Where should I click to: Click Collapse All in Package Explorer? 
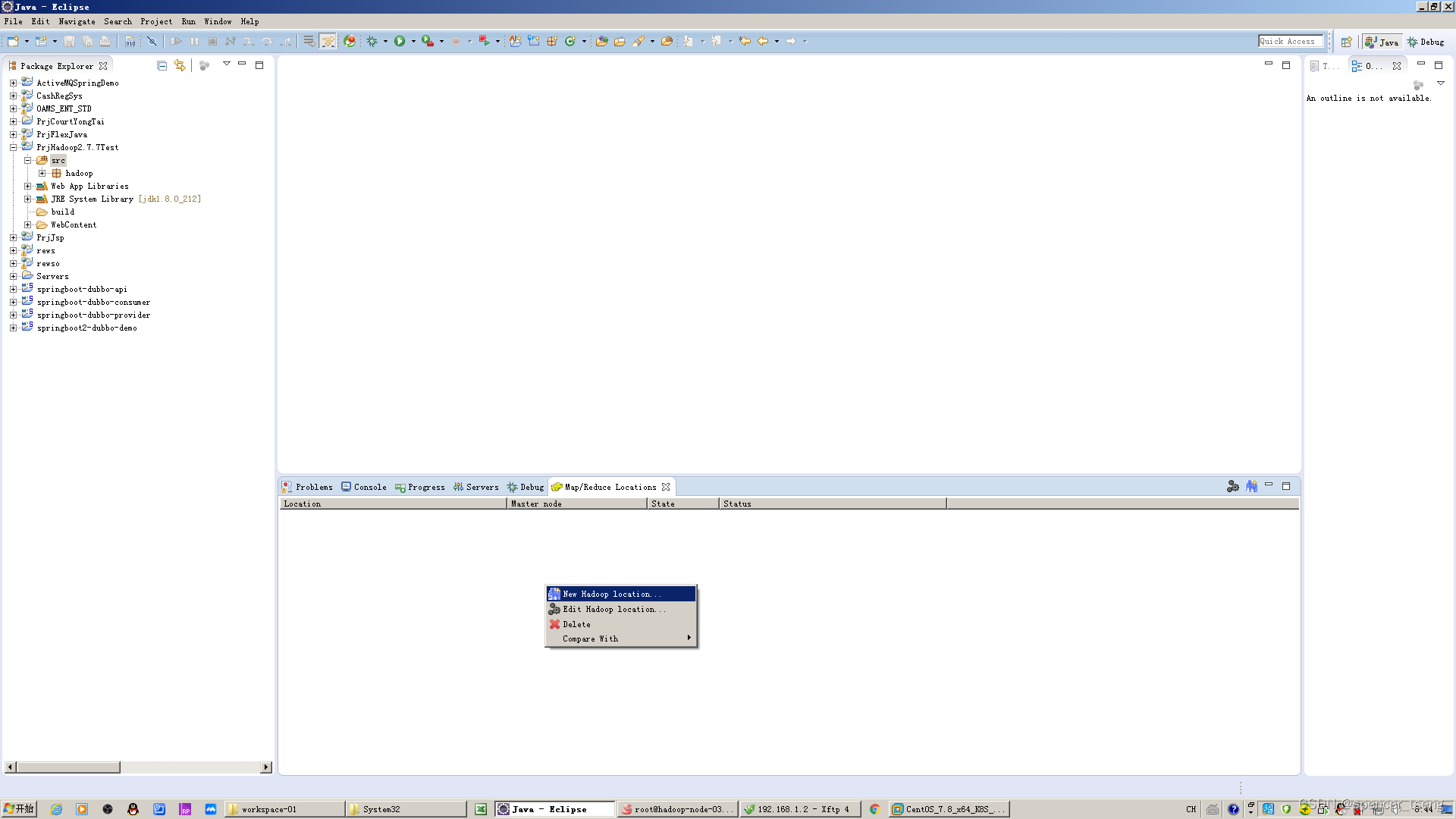click(162, 65)
